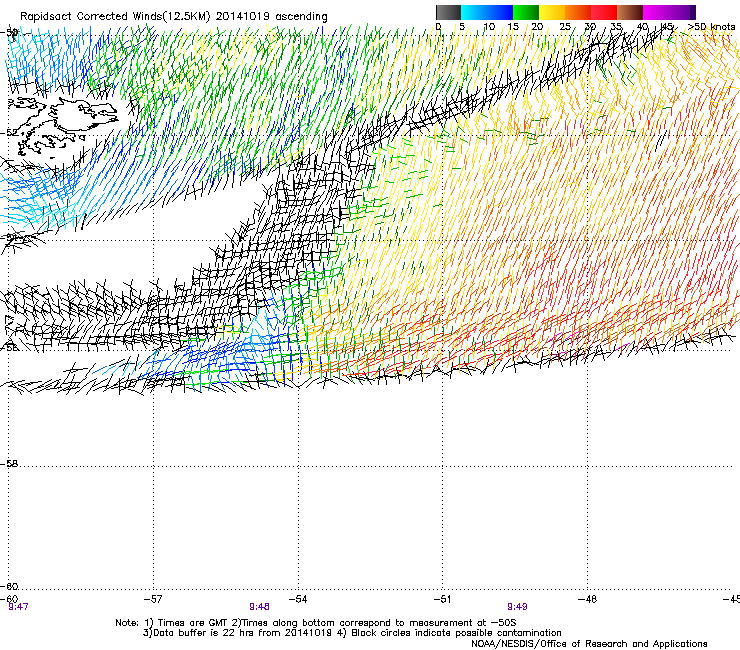The height and width of the screenshot is (650, 740).
Task: Click the '-48' longitude axis label
Action: point(587,599)
